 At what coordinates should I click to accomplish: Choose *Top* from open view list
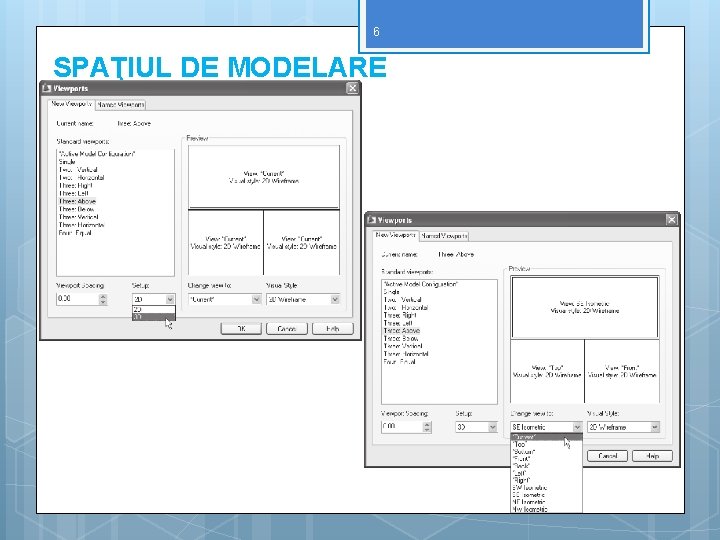pyautogui.click(x=546, y=444)
